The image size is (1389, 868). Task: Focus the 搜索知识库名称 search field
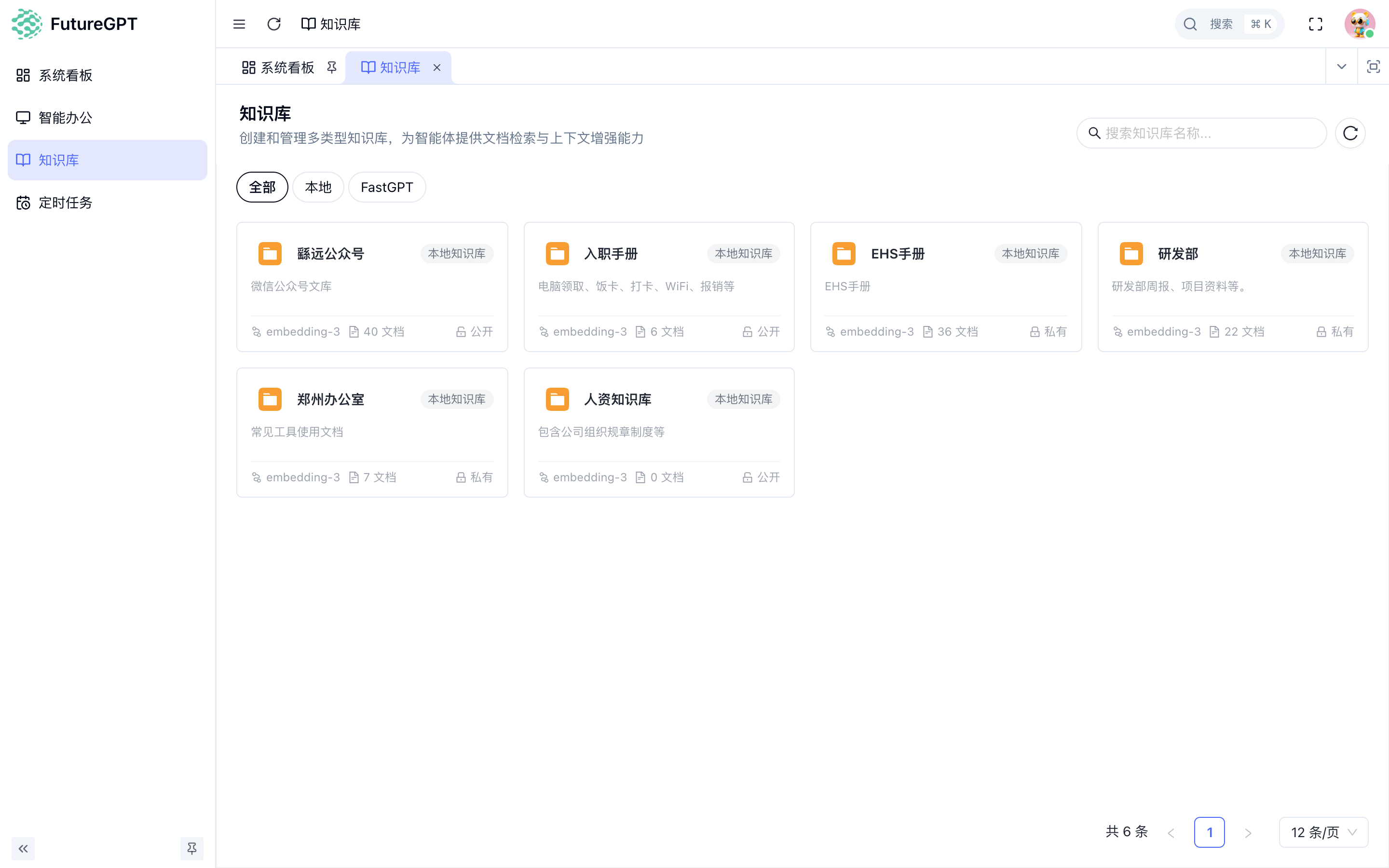(x=1201, y=133)
